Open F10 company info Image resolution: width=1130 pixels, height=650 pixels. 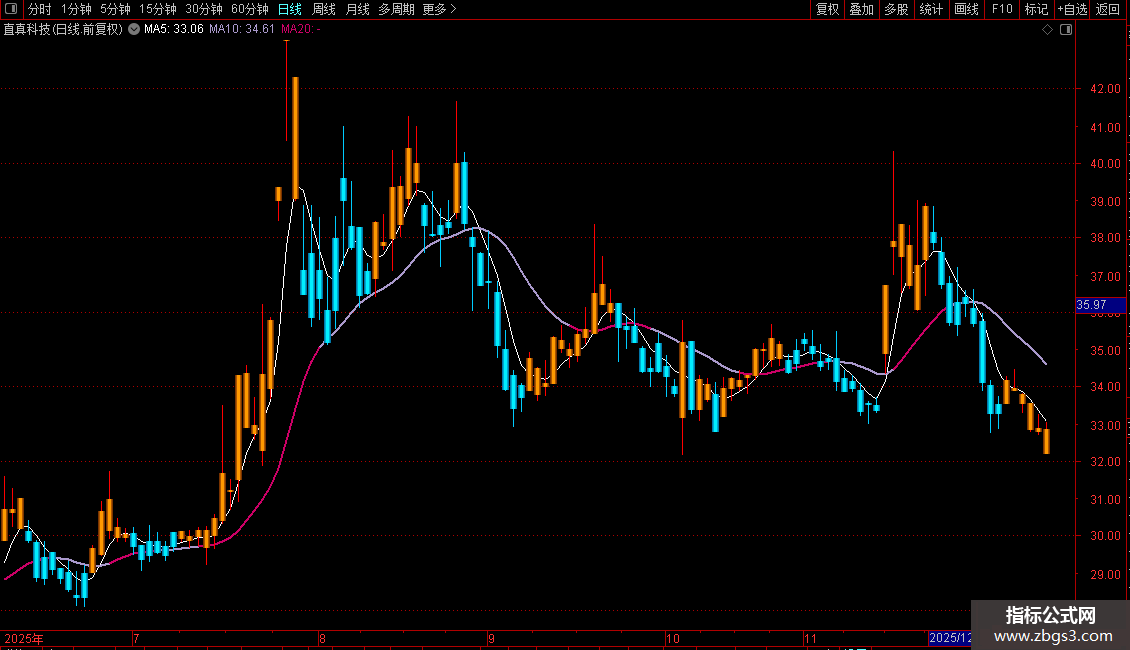click(1002, 9)
